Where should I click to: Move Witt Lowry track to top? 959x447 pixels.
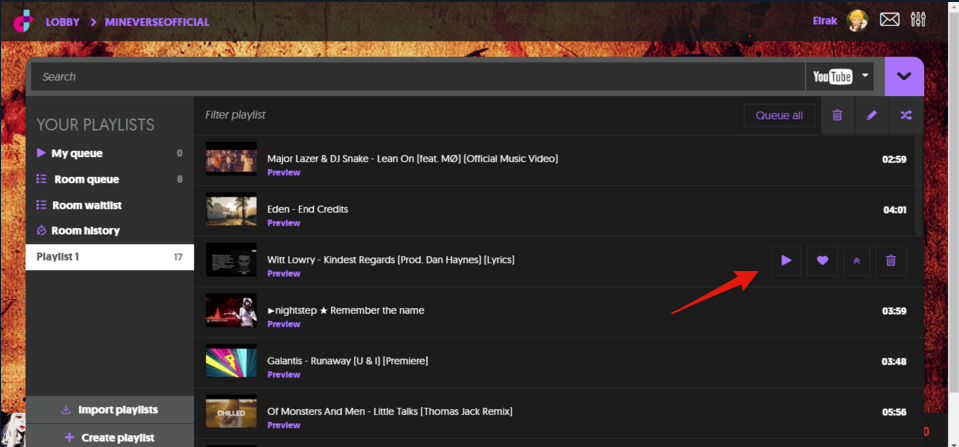(856, 260)
